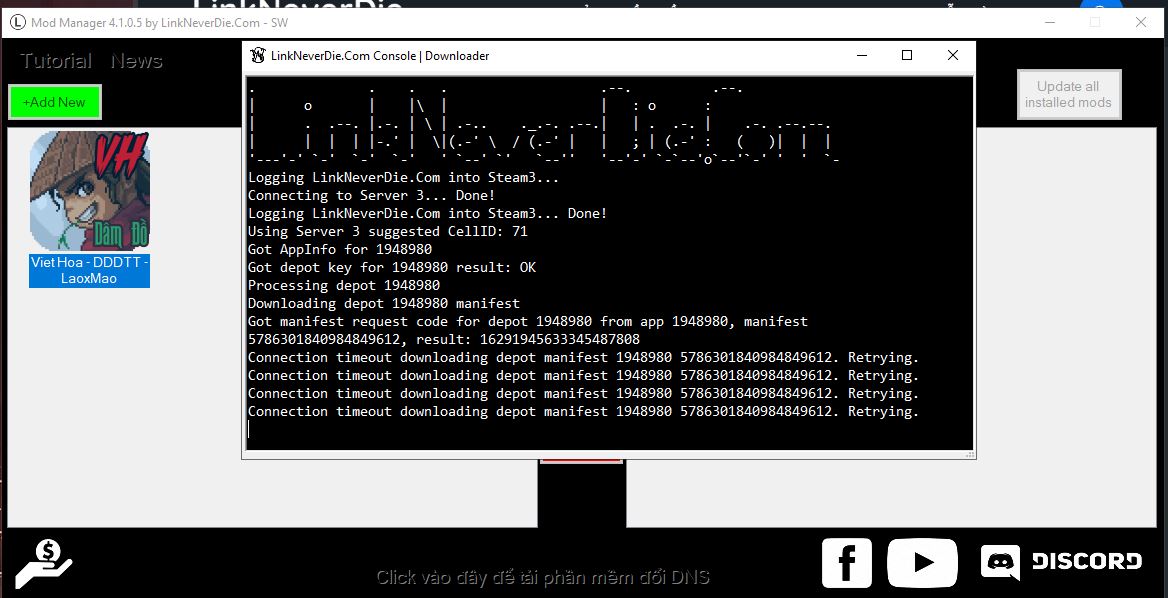Open the Facebook page icon

pos(846,563)
